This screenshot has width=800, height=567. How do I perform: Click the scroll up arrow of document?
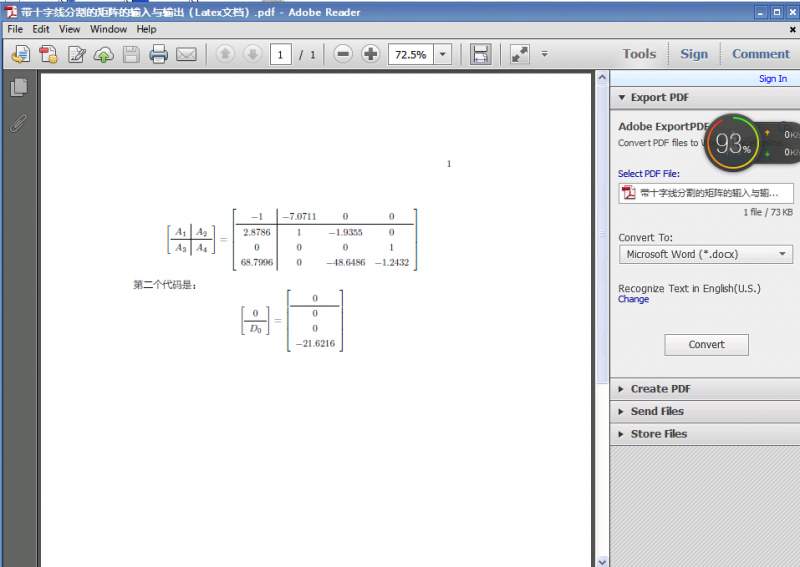click(602, 78)
